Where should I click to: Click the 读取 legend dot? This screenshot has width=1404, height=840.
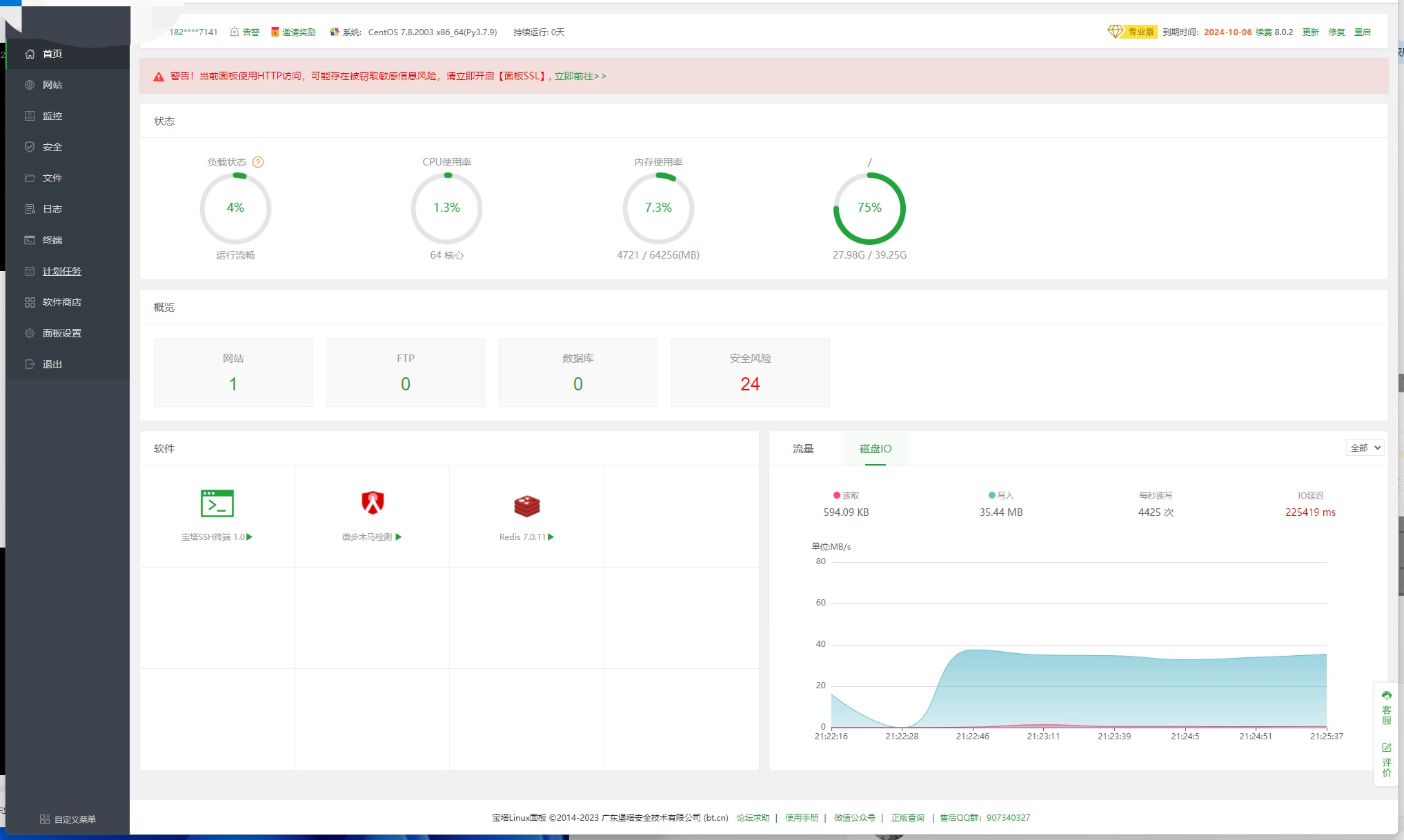click(837, 495)
